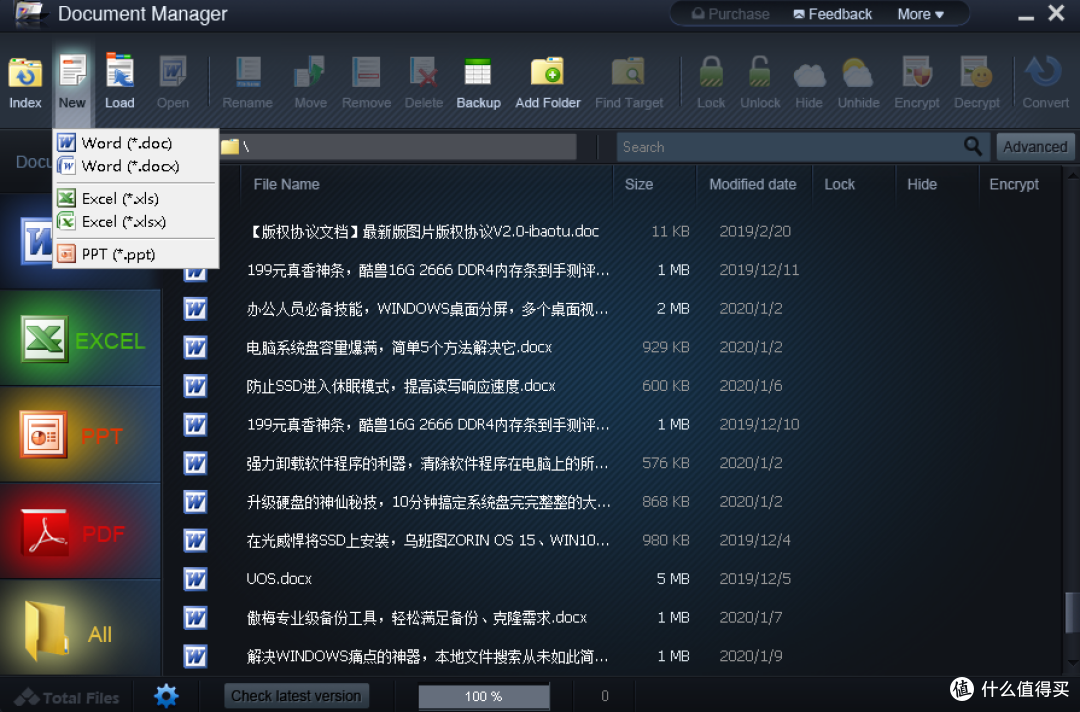
Task: Click the Lock padlock icon
Action: [711, 72]
